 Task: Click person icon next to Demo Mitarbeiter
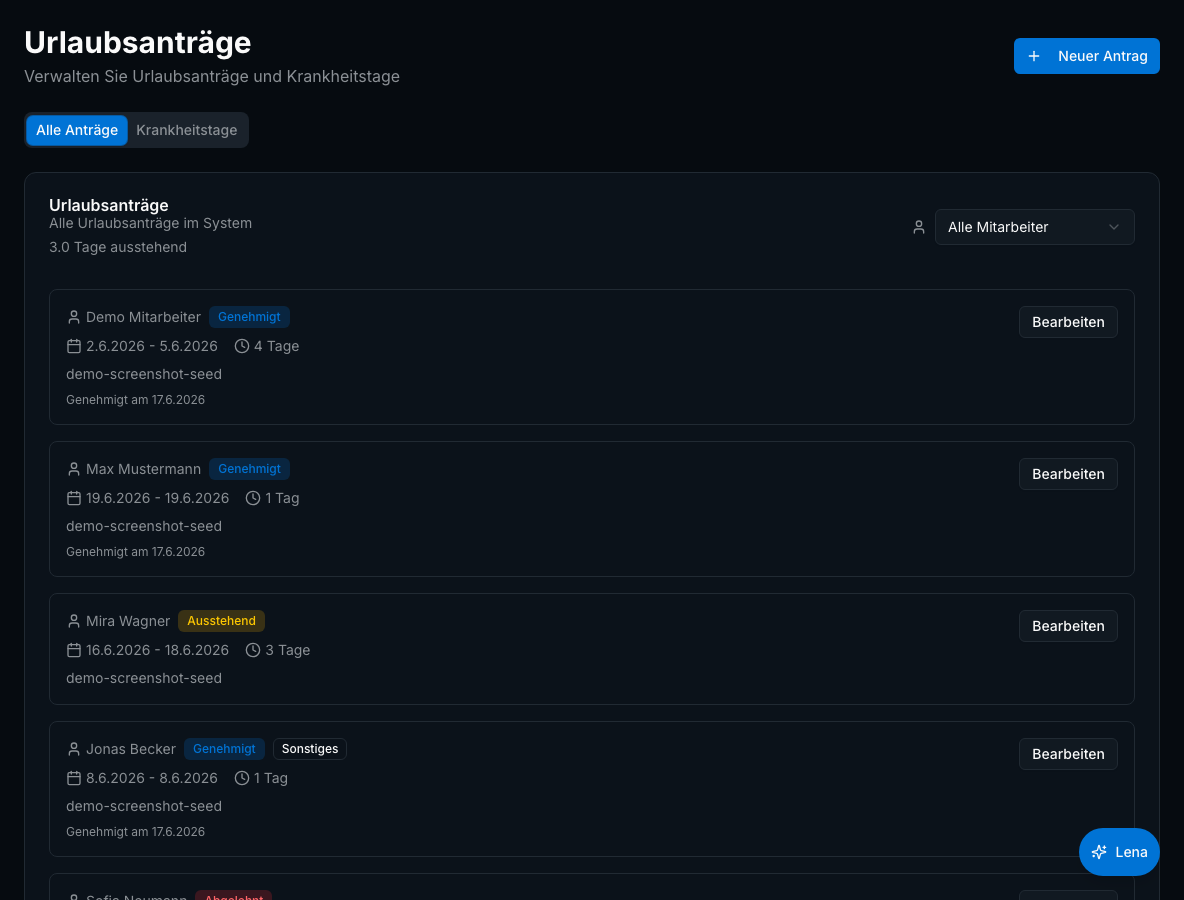(x=73, y=317)
